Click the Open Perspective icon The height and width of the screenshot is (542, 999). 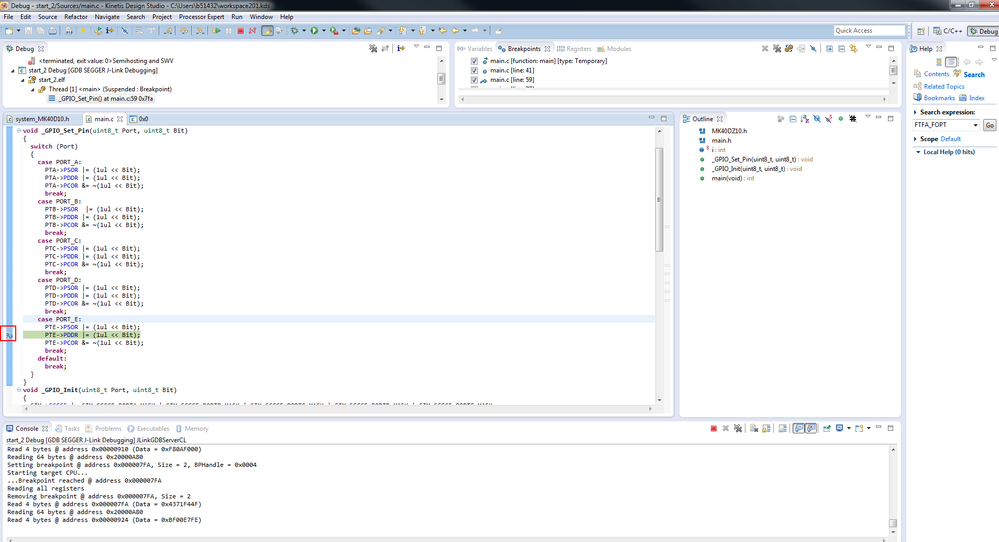click(x=921, y=31)
